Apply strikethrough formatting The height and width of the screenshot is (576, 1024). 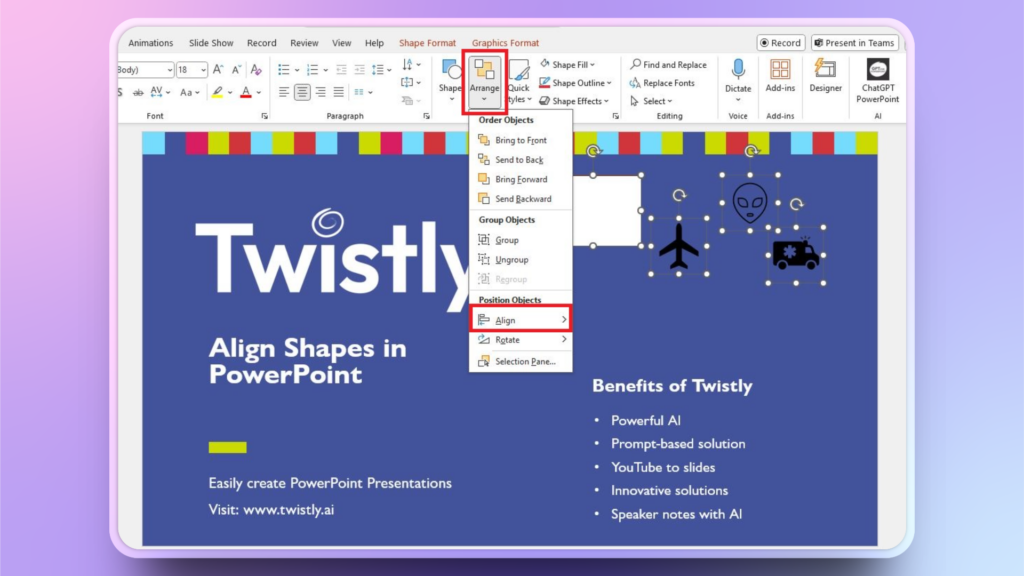138,92
